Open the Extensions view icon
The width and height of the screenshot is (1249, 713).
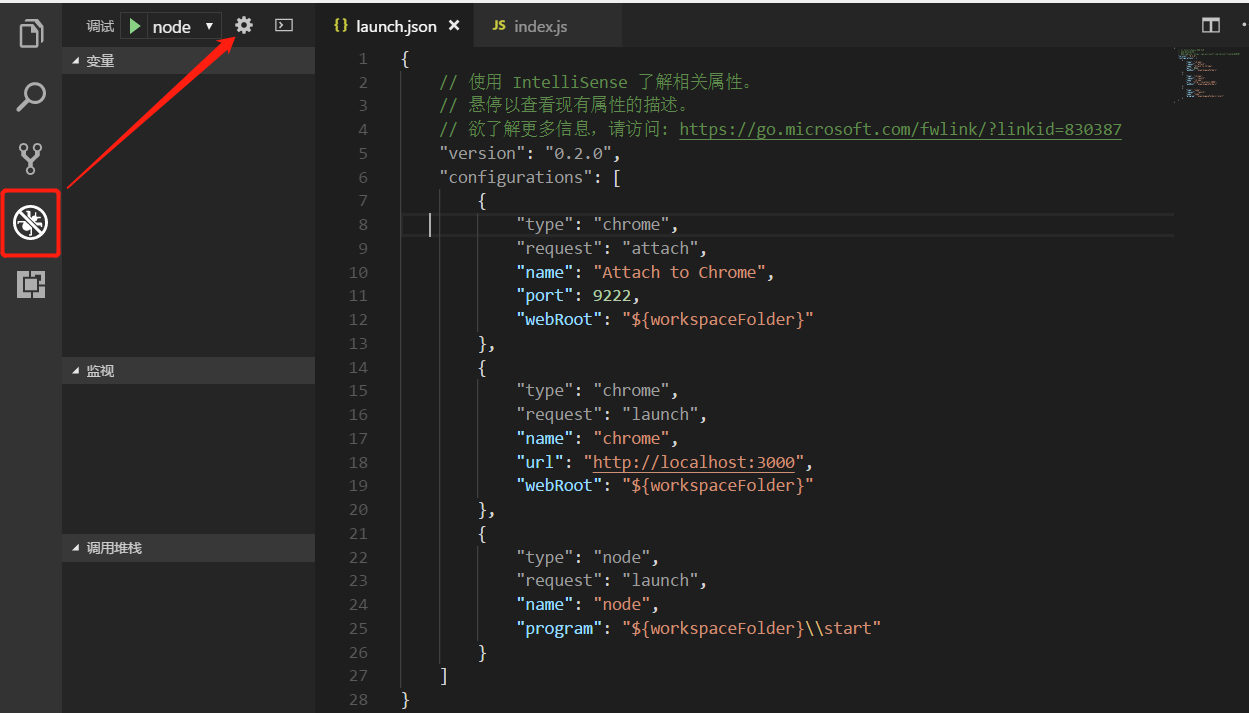click(x=31, y=285)
